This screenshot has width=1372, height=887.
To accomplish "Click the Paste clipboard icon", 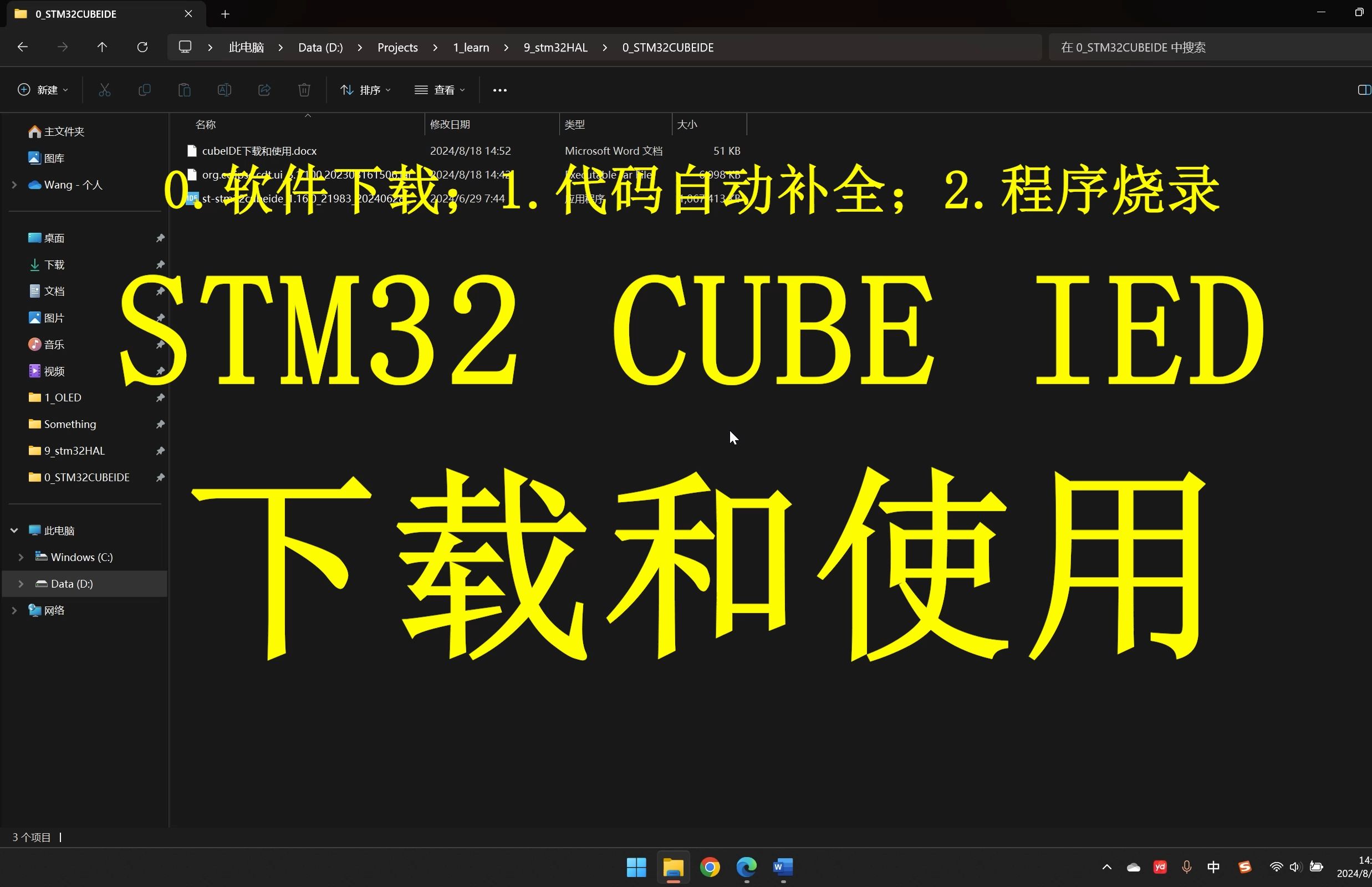I will pyautogui.click(x=184, y=90).
